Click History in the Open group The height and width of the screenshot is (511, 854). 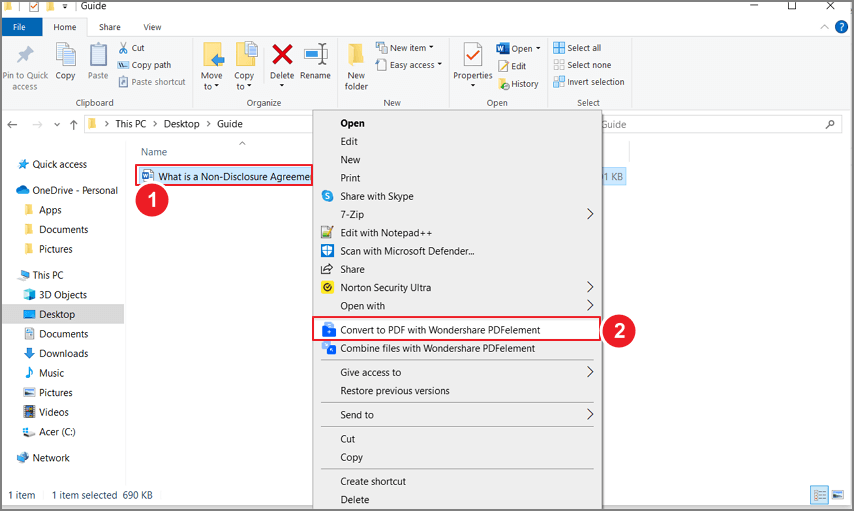(x=518, y=84)
